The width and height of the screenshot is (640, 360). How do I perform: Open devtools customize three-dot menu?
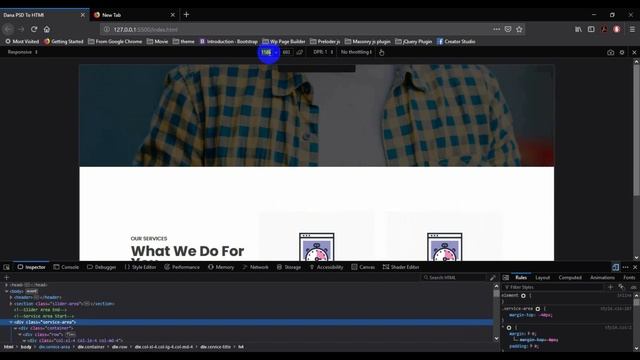[x=626, y=267]
